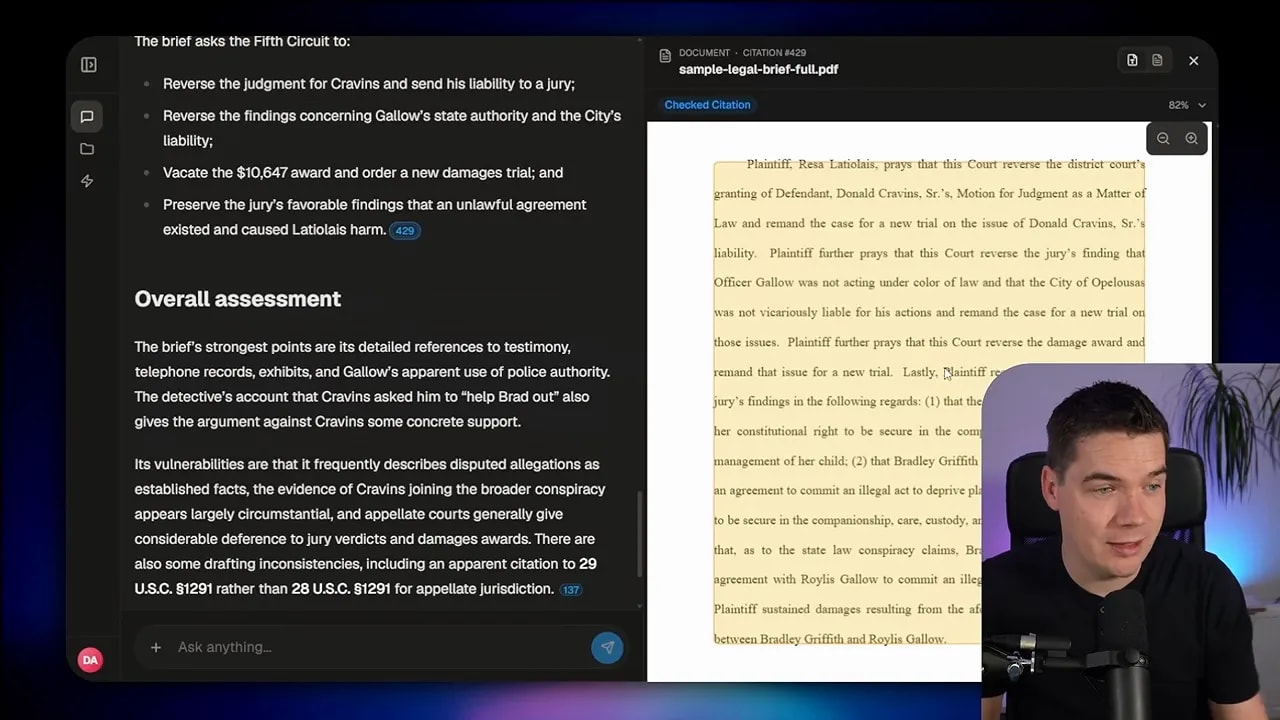Click the sample-legal-brief-full.pdf file name
Screen dimensions: 1280x720
(758, 69)
